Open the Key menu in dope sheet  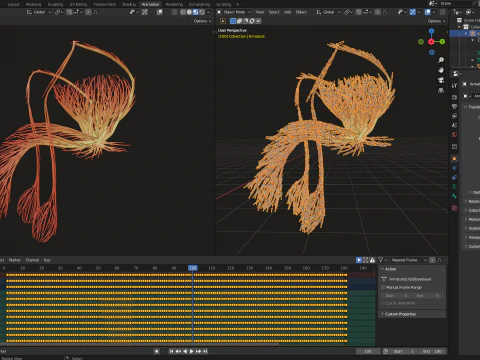(47, 260)
